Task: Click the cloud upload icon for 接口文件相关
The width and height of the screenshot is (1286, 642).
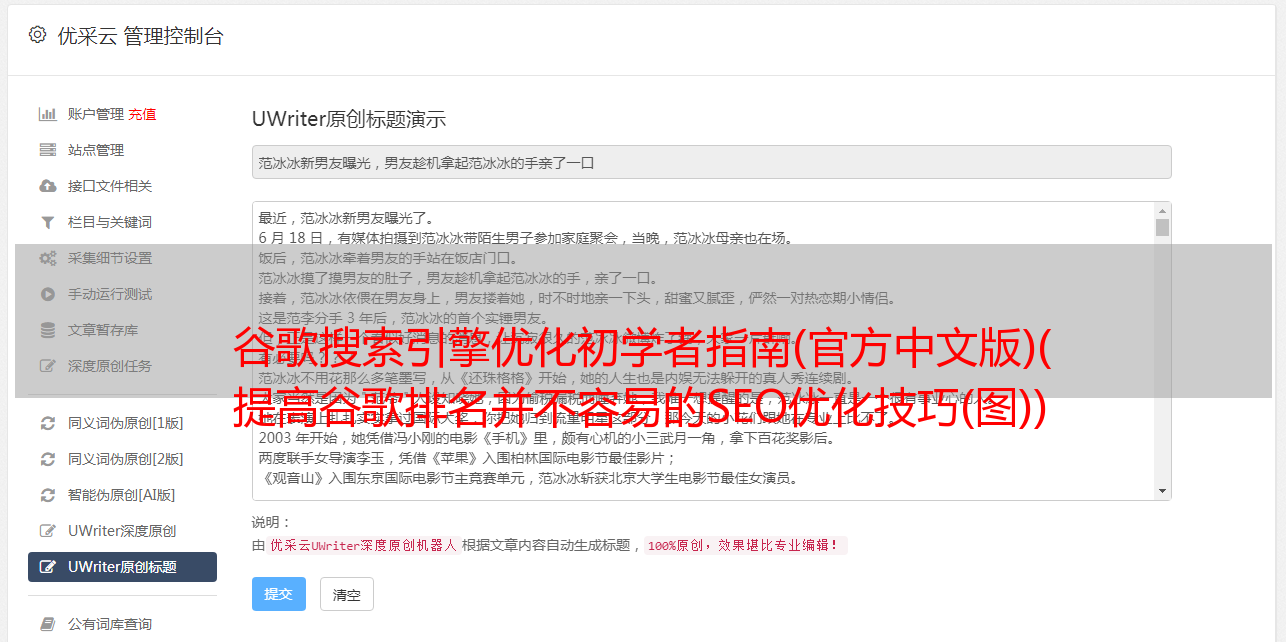Action: 47,186
